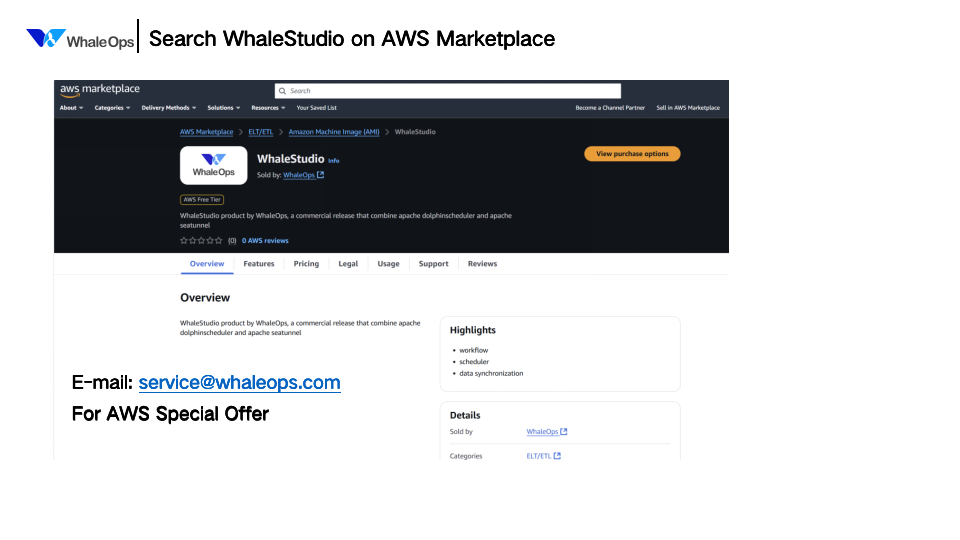Viewport: 960px width, 540px height.
Task: Open Your Saved List
Action: (x=317, y=108)
